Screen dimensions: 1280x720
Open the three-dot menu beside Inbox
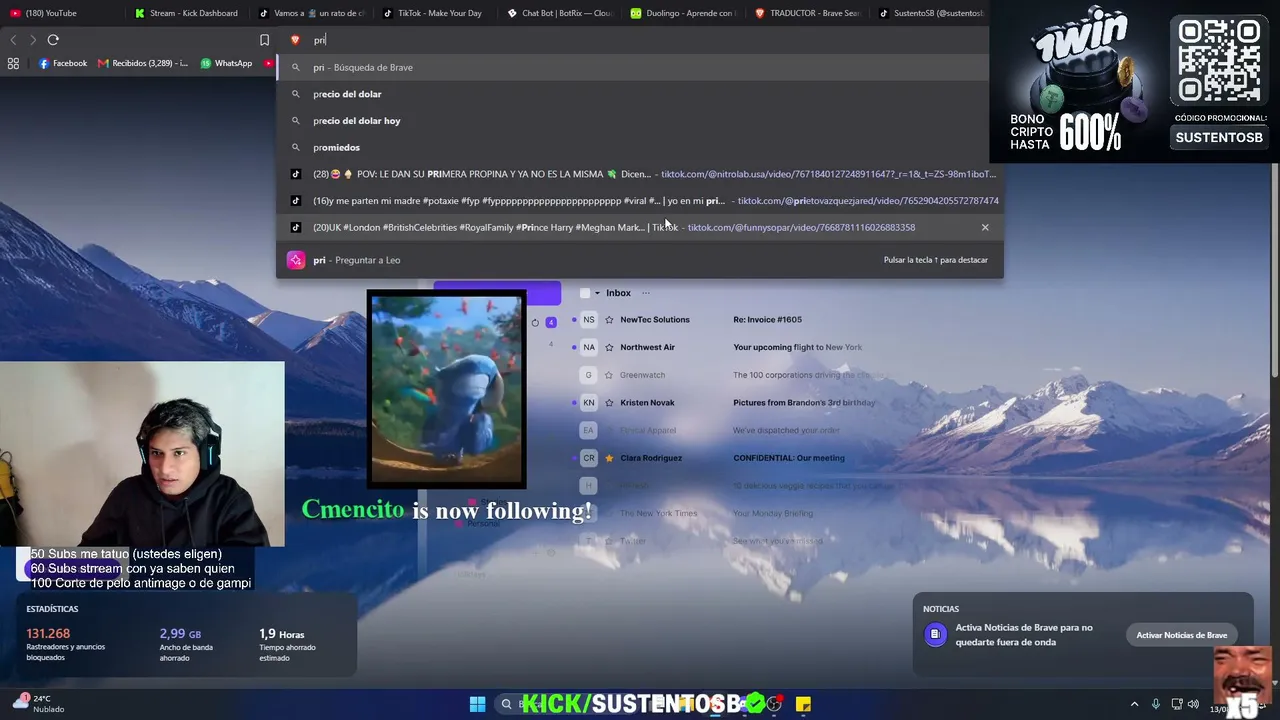click(645, 293)
